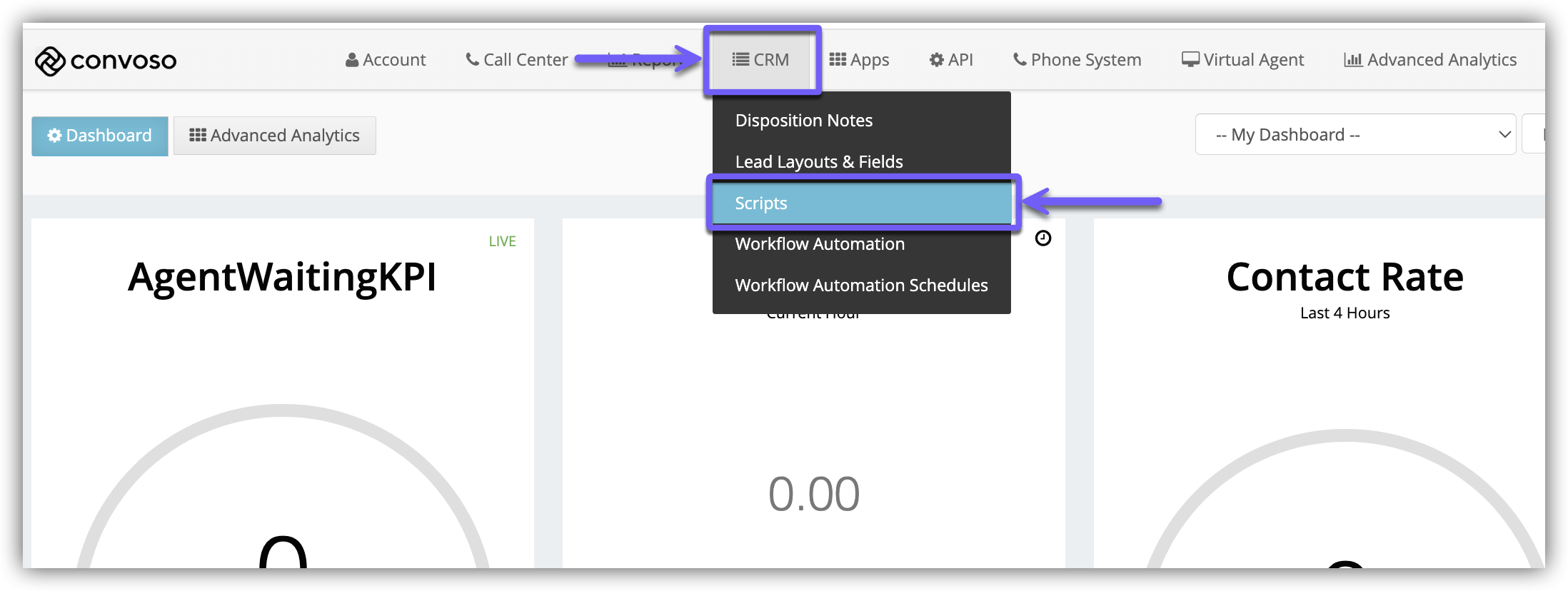Click the Phone System handset icon
Screen dimensions: 1568x591
point(1020,60)
